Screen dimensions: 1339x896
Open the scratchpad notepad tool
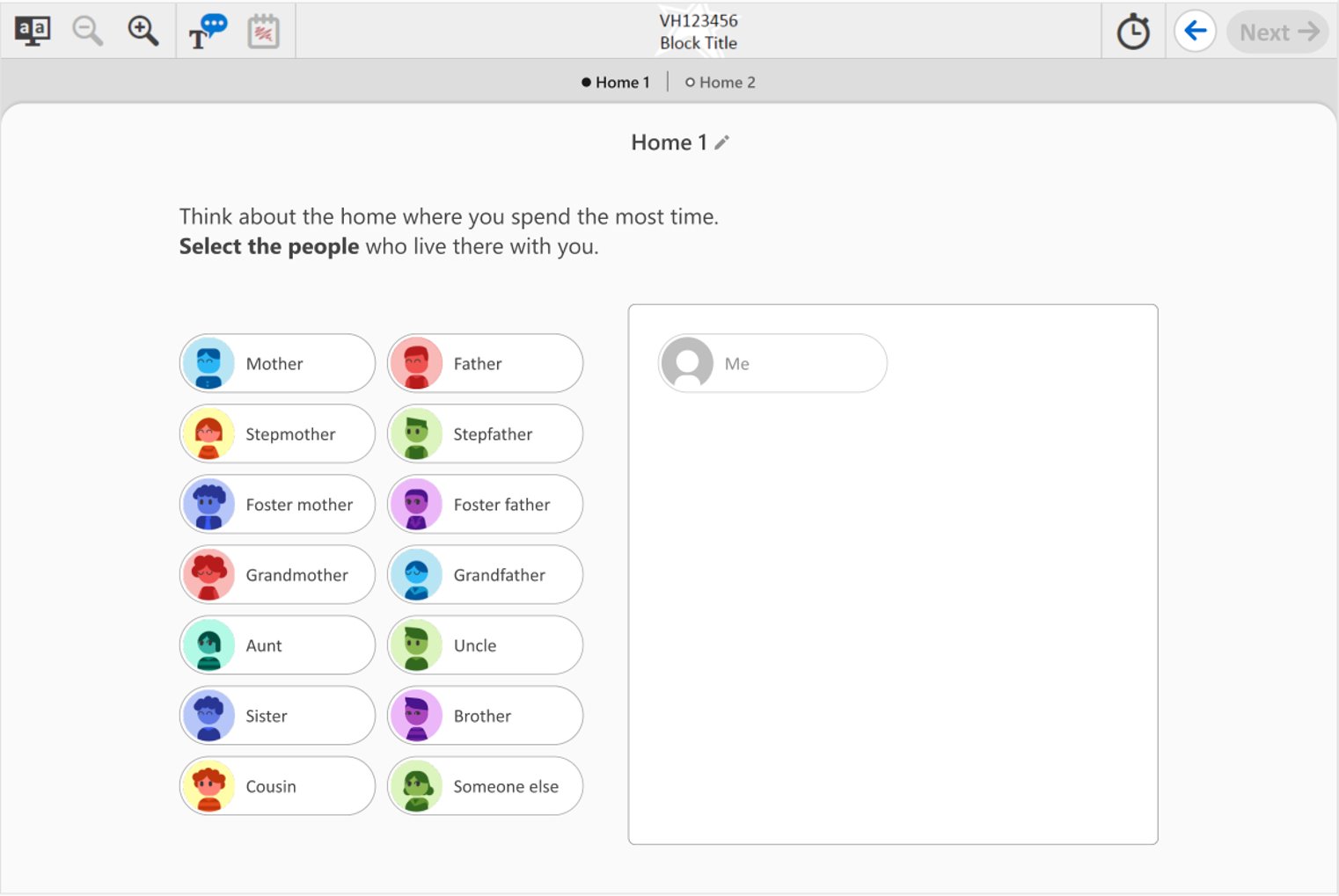[263, 32]
